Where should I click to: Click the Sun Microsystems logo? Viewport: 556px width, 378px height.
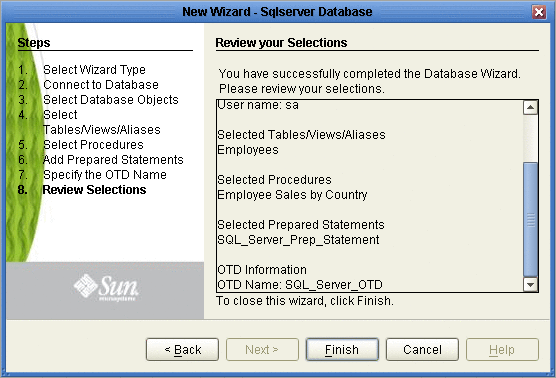106,288
